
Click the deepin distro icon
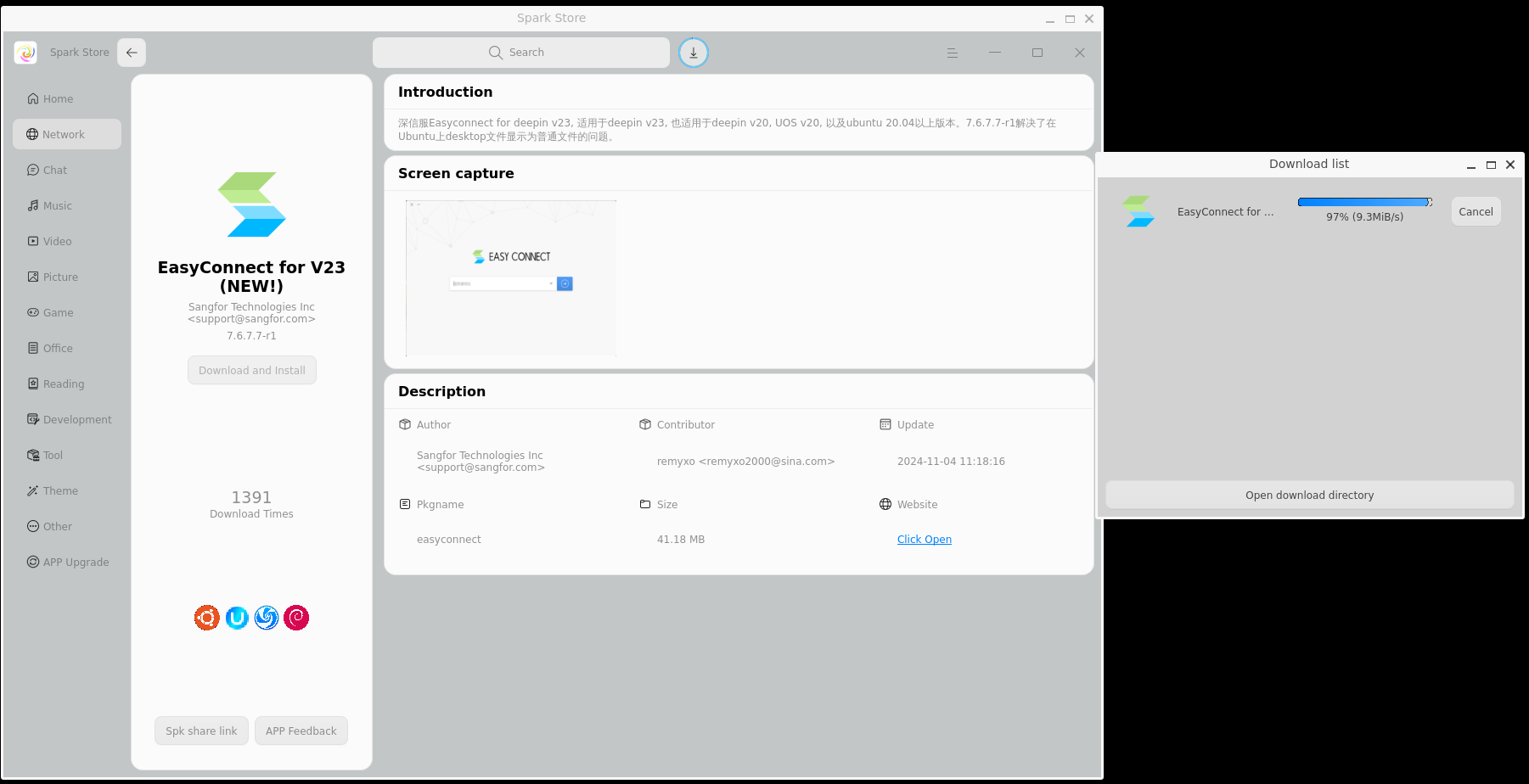(x=267, y=618)
